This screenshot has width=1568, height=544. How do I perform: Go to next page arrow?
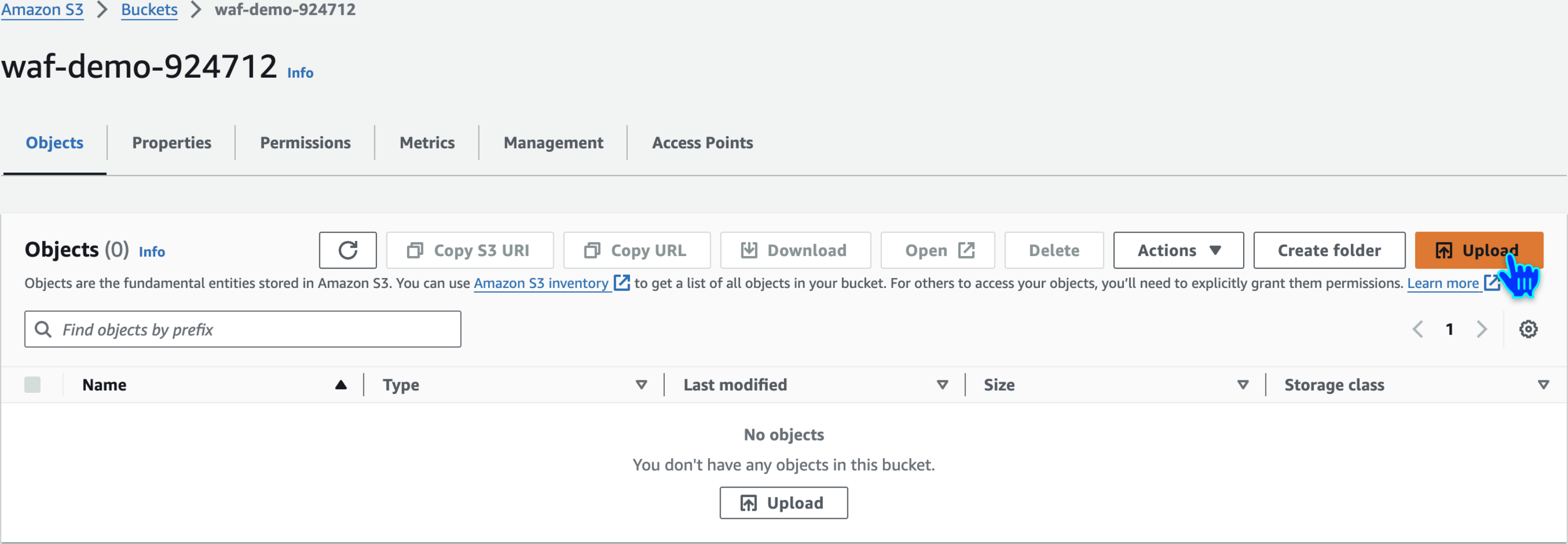click(x=1481, y=329)
